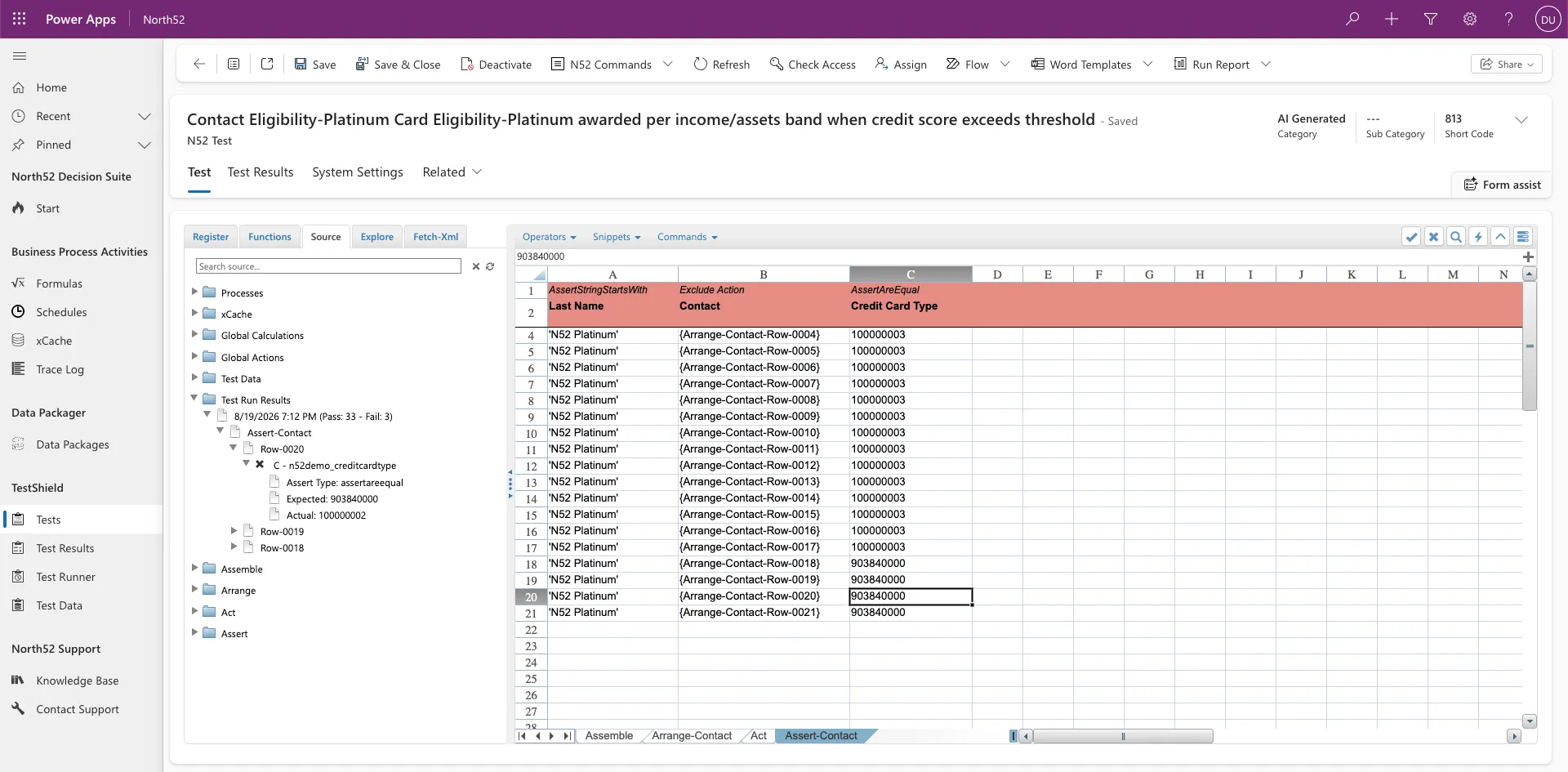The width and height of the screenshot is (1568, 772).
Task: Expand the Row-0019 result node
Action: click(x=234, y=531)
